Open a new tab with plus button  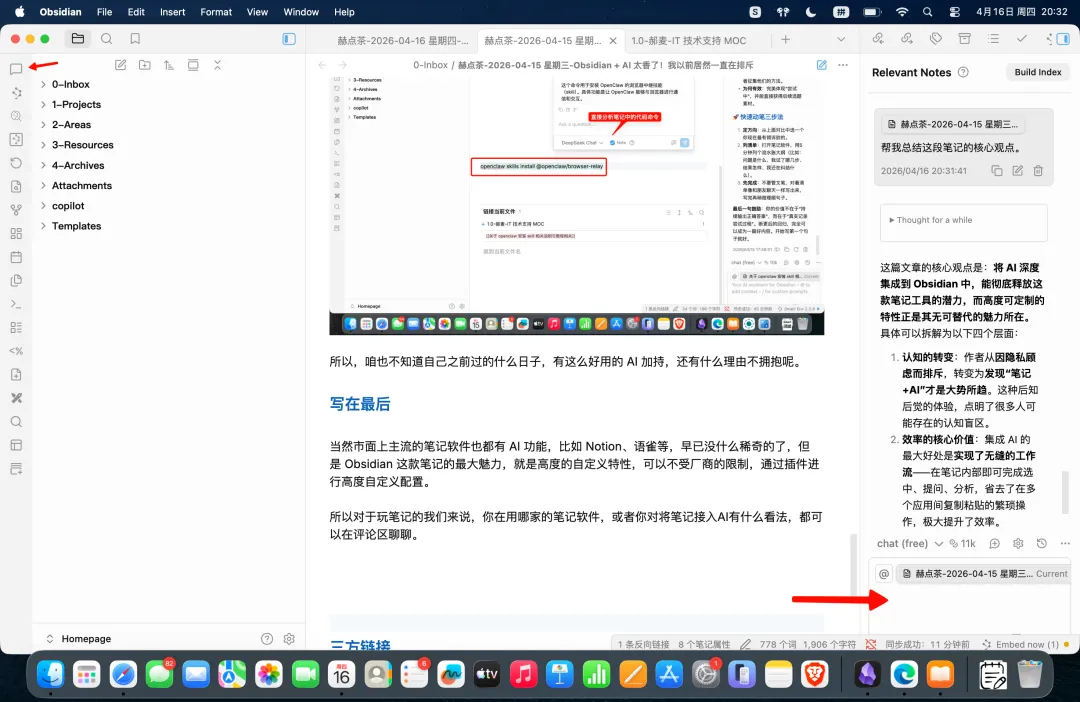point(785,39)
